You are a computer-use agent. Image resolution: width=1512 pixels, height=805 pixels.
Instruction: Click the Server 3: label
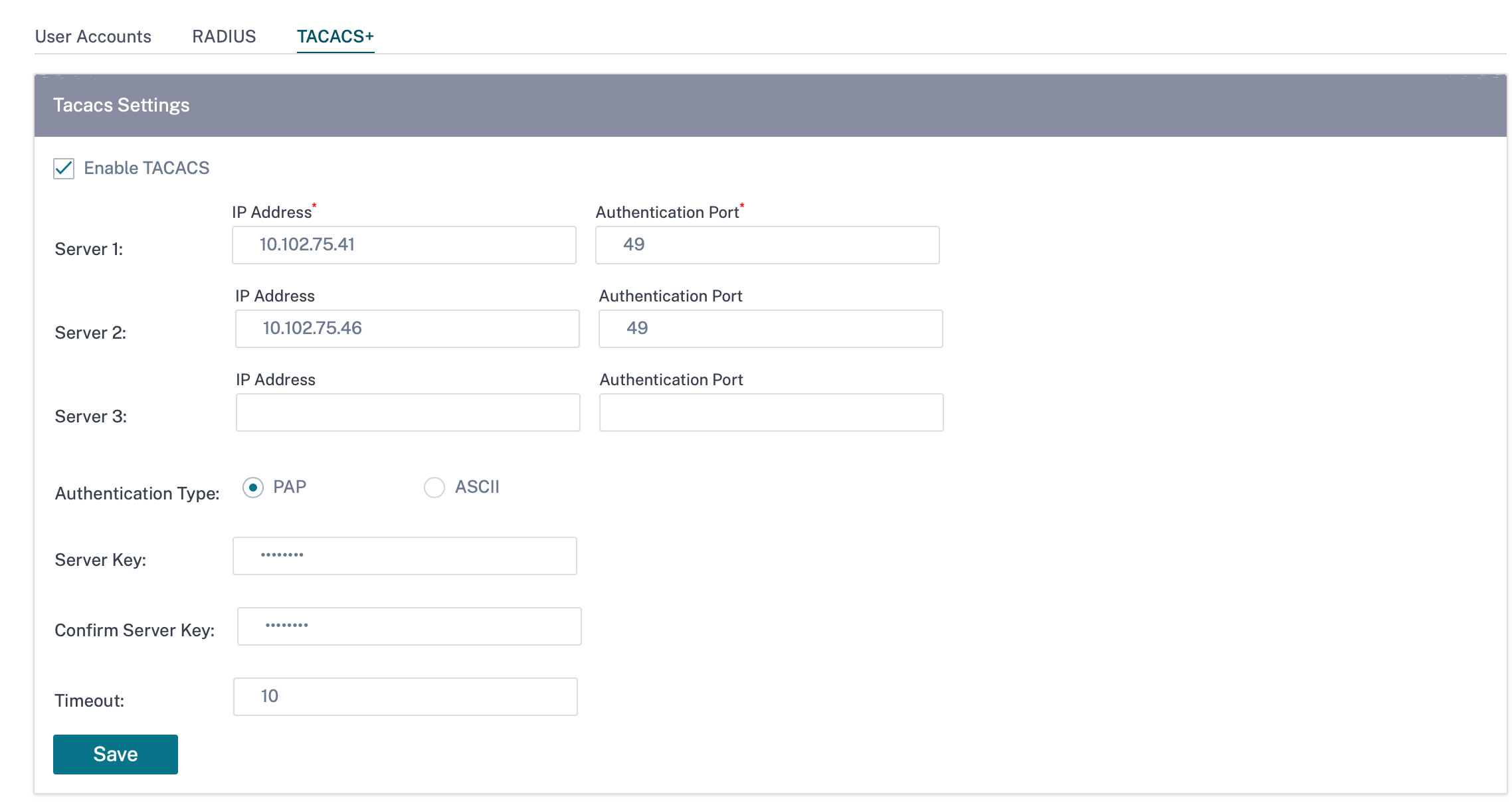point(91,416)
